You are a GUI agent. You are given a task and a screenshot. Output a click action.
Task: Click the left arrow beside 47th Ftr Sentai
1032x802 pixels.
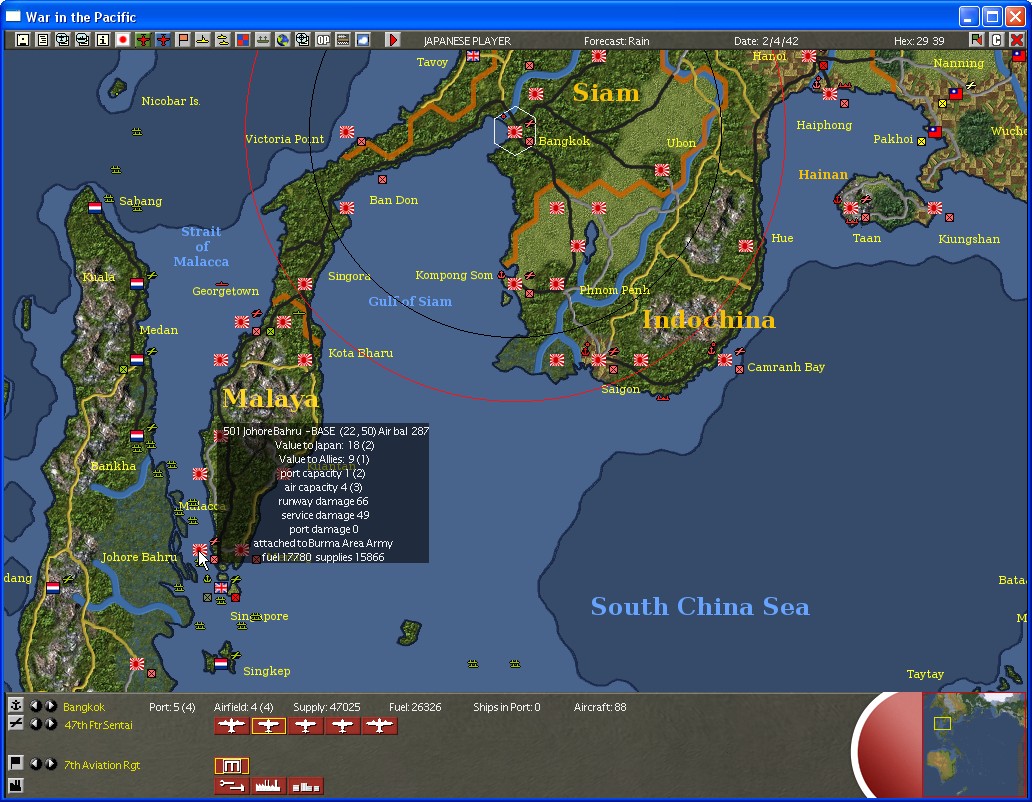pos(36,724)
